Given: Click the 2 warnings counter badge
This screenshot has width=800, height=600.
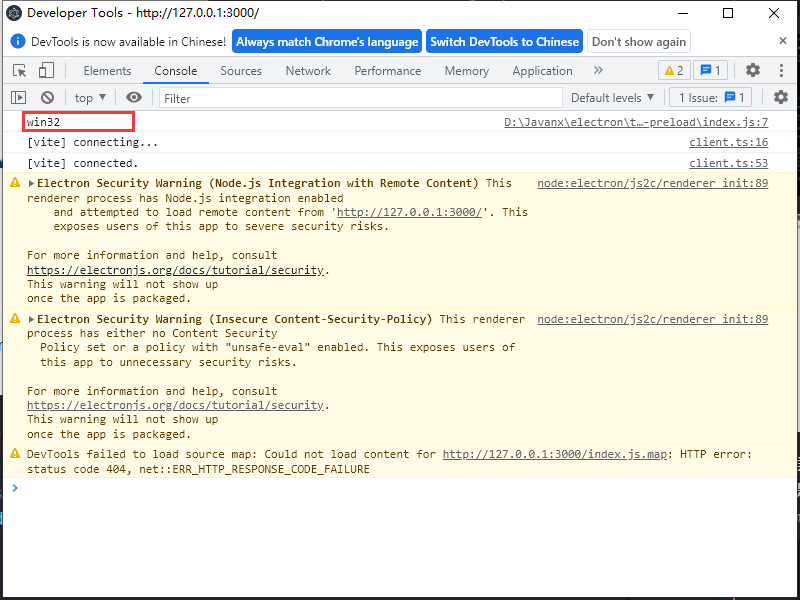Looking at the screenshot, I should [x=674, y=70].
